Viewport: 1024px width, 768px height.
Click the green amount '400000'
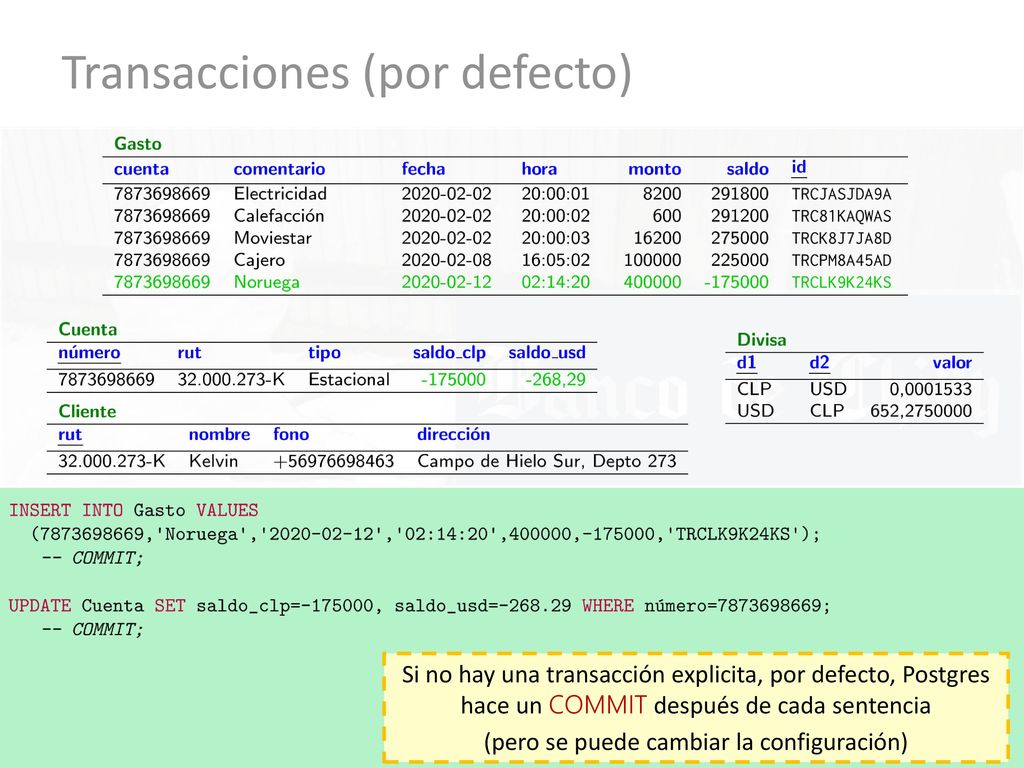[652, 282]
